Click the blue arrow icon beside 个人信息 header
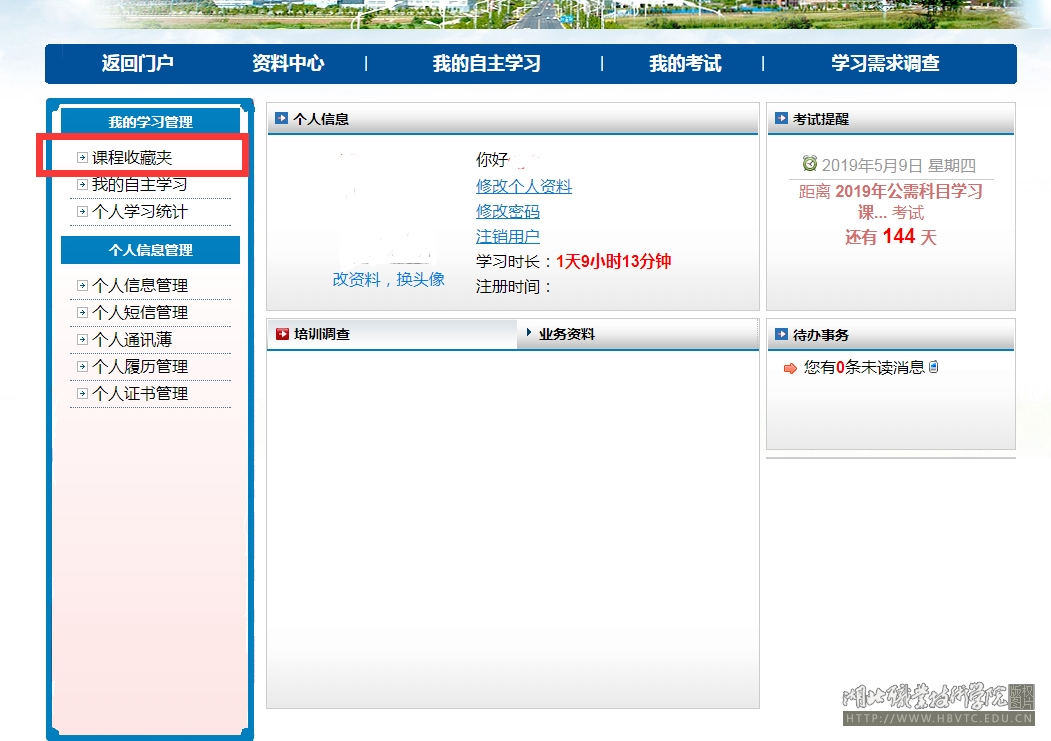 coord(281,118)
